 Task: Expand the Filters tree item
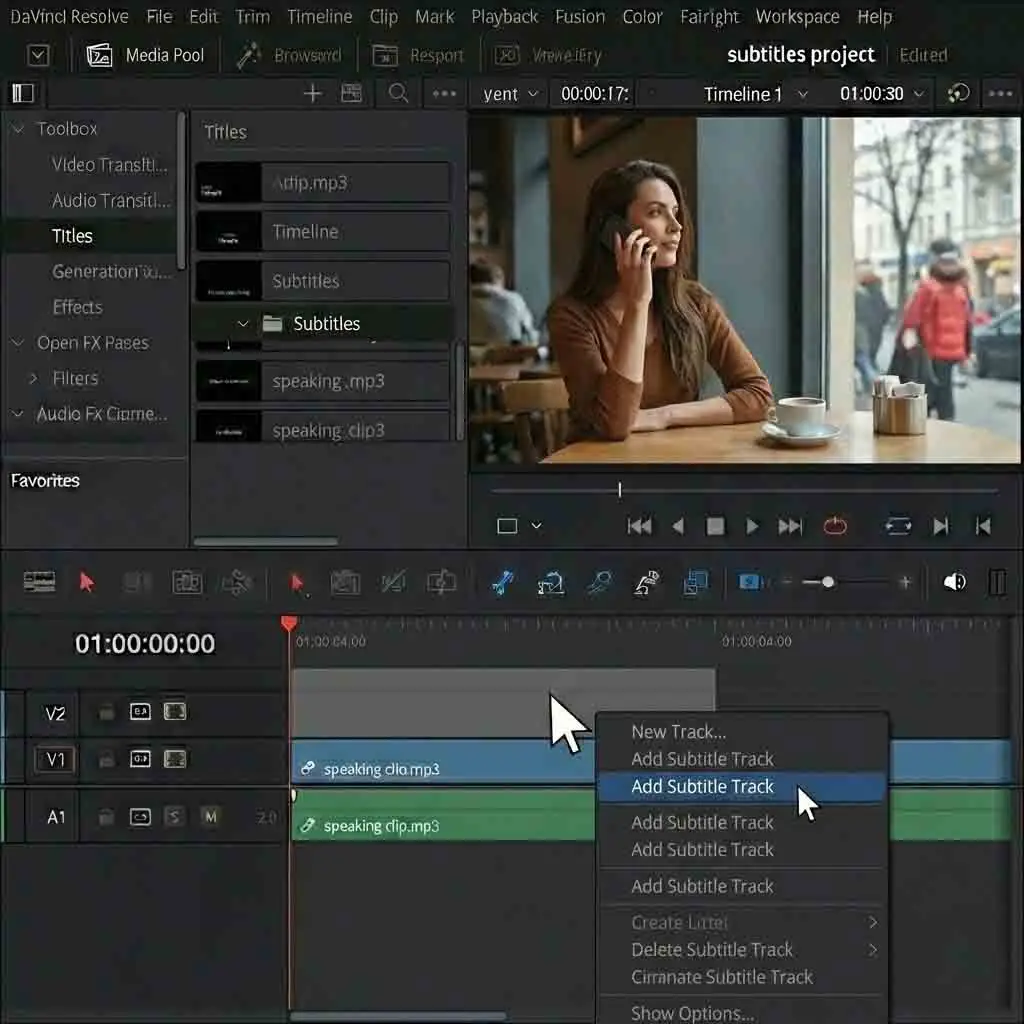click(34, 378)
